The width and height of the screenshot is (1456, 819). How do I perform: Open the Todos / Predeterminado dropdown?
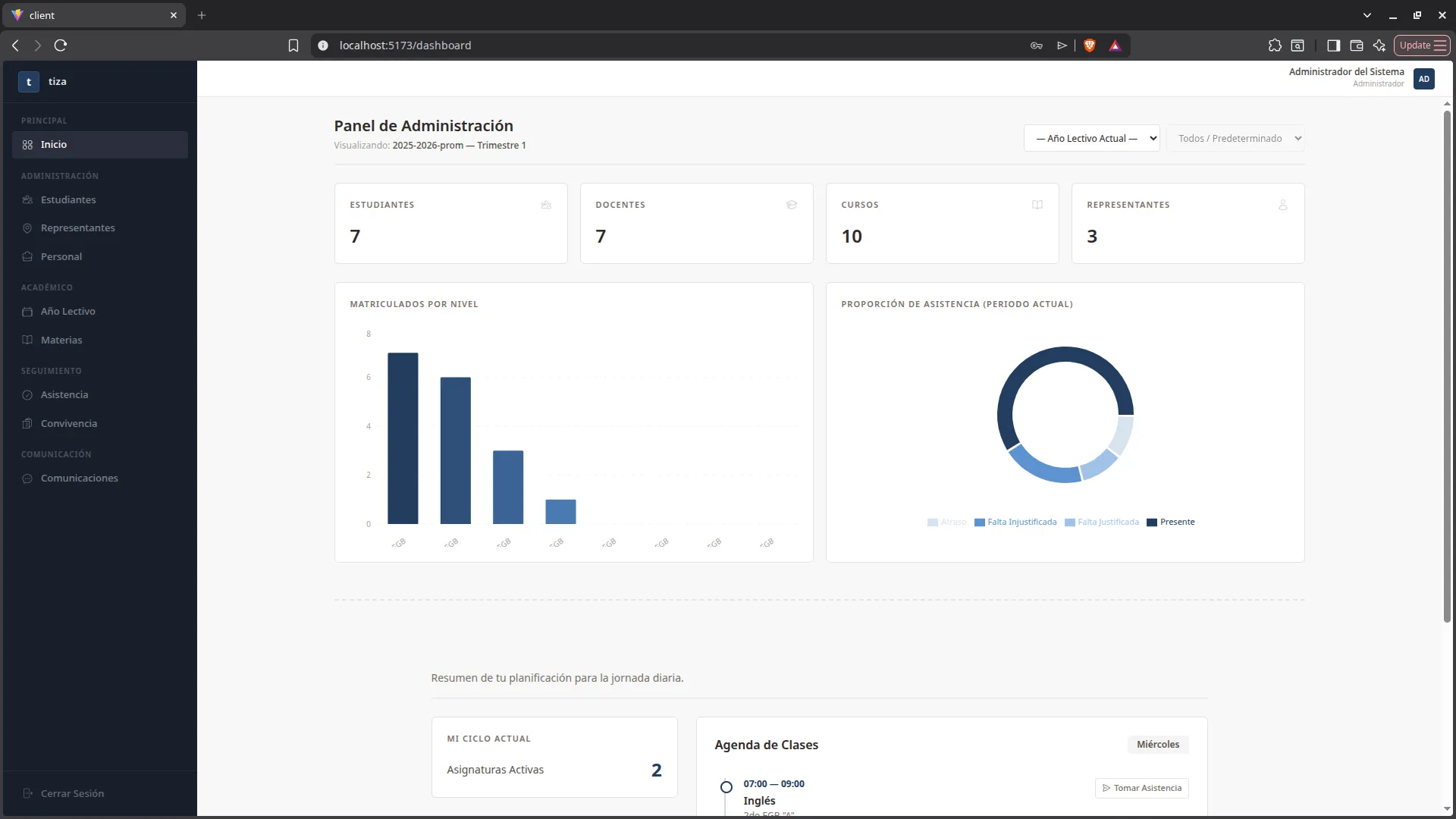[x=1235, y=138]
